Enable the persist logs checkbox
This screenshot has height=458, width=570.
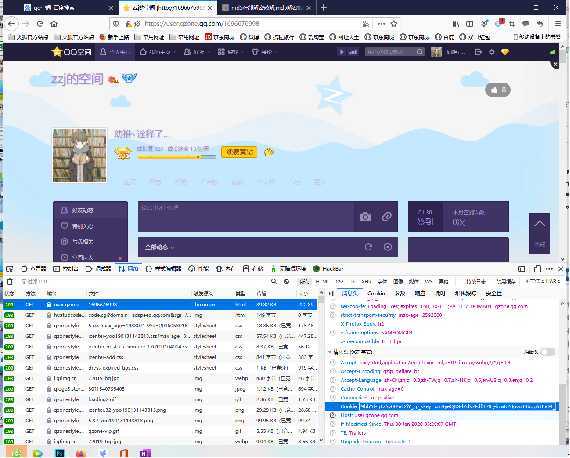[476, 281]
